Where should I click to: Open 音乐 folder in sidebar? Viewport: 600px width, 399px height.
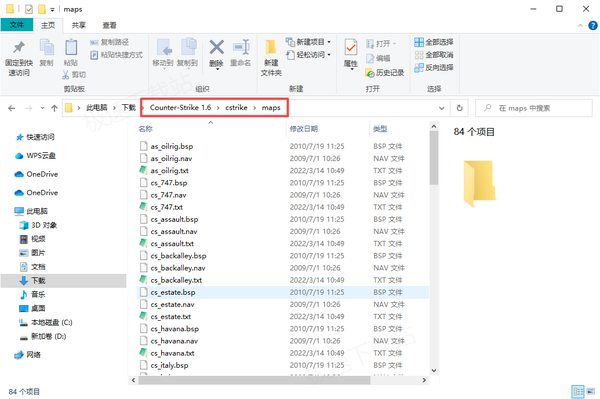pos(33,295)
